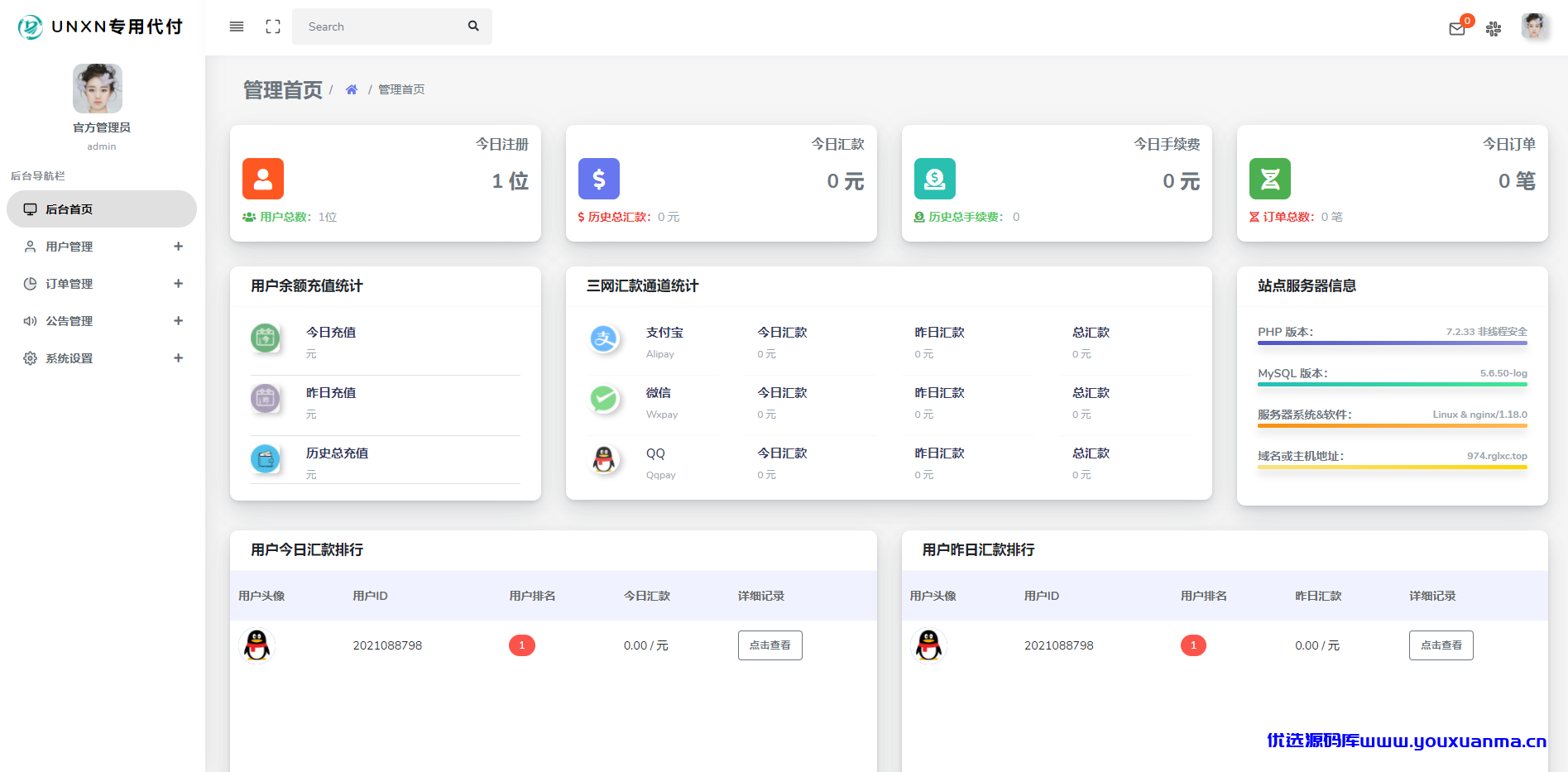Click the 7.2.33 非线程安全 PHP value

[x=1487, y=332]
